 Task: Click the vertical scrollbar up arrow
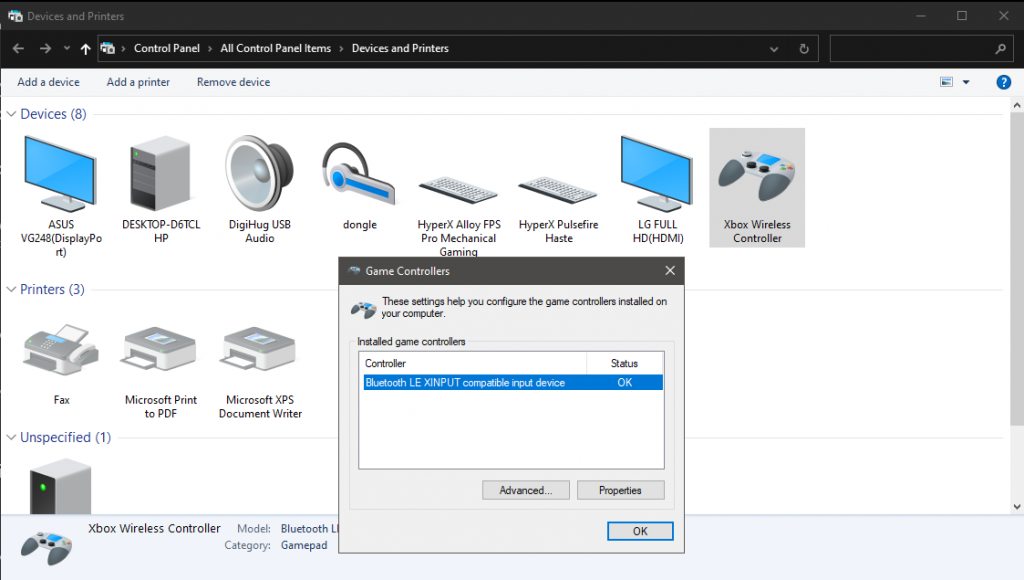[1017, 105]
